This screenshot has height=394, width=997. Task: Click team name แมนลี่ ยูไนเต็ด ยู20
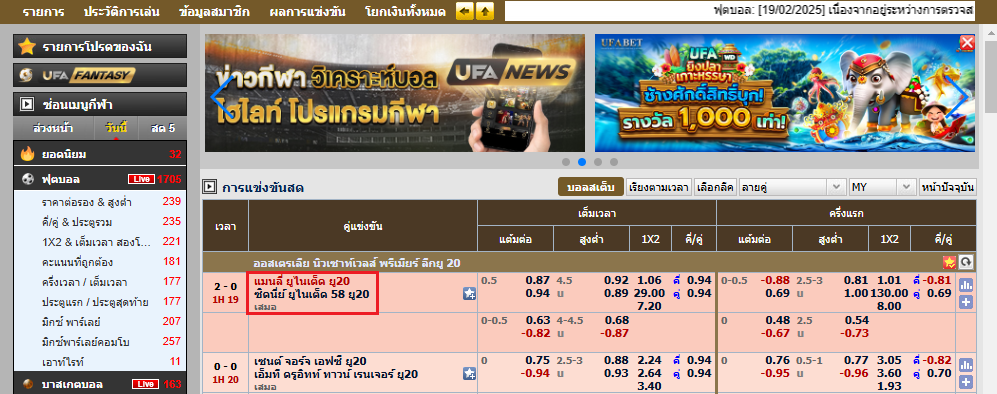(302, 281)
